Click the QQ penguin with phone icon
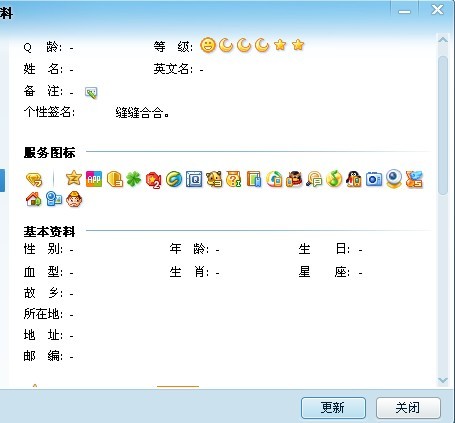The image size is (455, 423). tap(354, 179)
